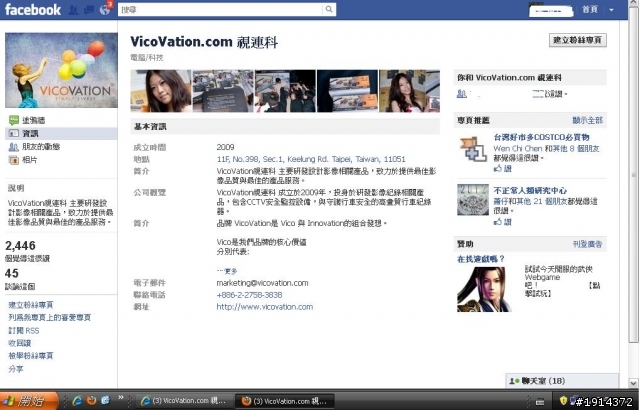Click 列為我專頁上的喜愛專頁 link

tap(49, 317)
